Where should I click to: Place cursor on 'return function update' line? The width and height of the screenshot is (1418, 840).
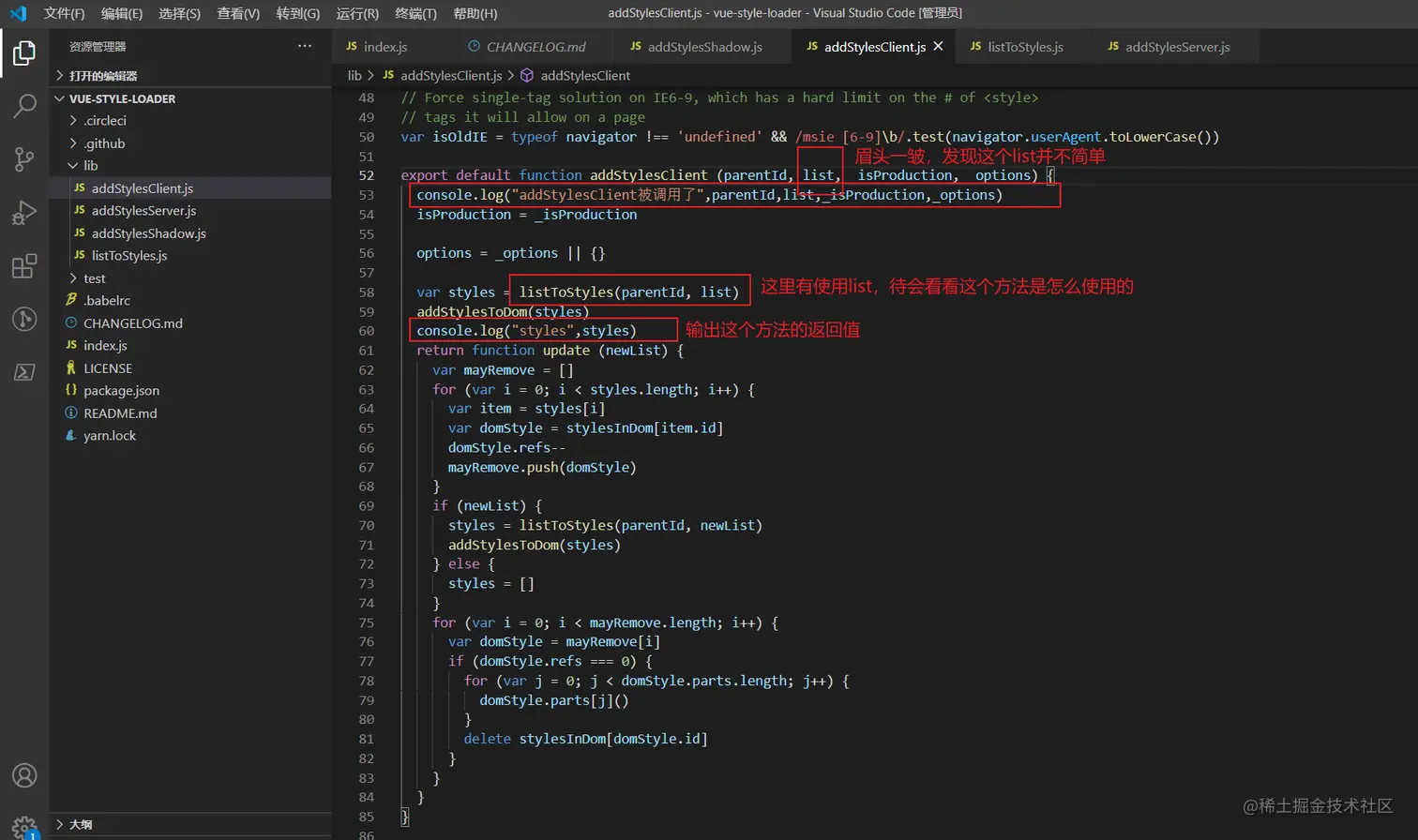pos(550,351)
